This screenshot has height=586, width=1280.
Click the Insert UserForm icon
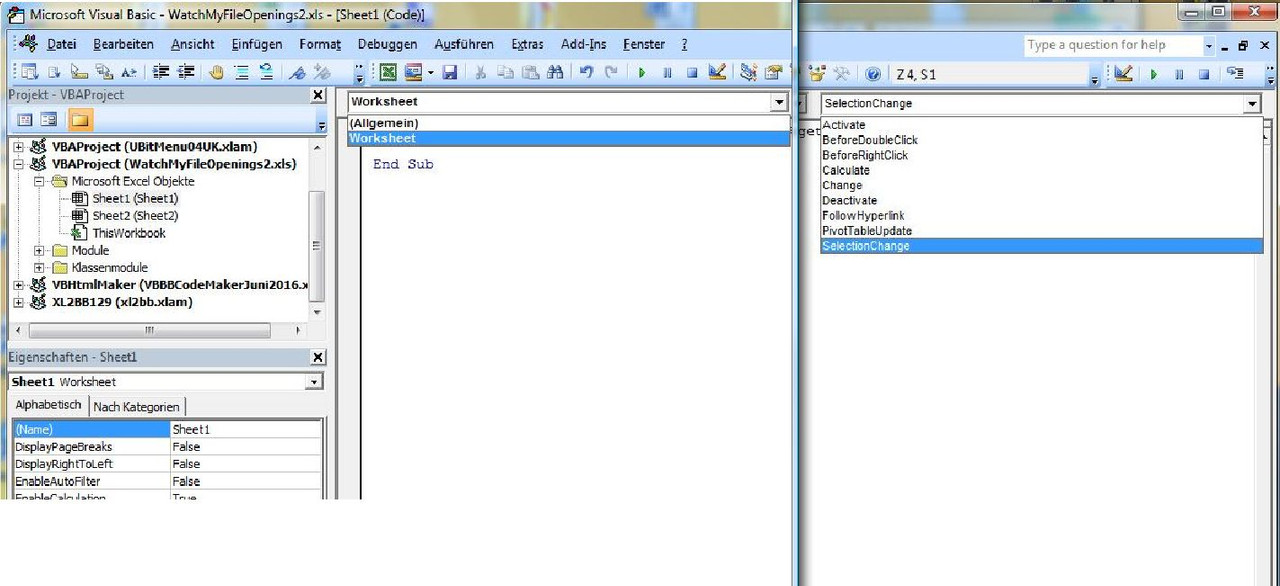413,72
